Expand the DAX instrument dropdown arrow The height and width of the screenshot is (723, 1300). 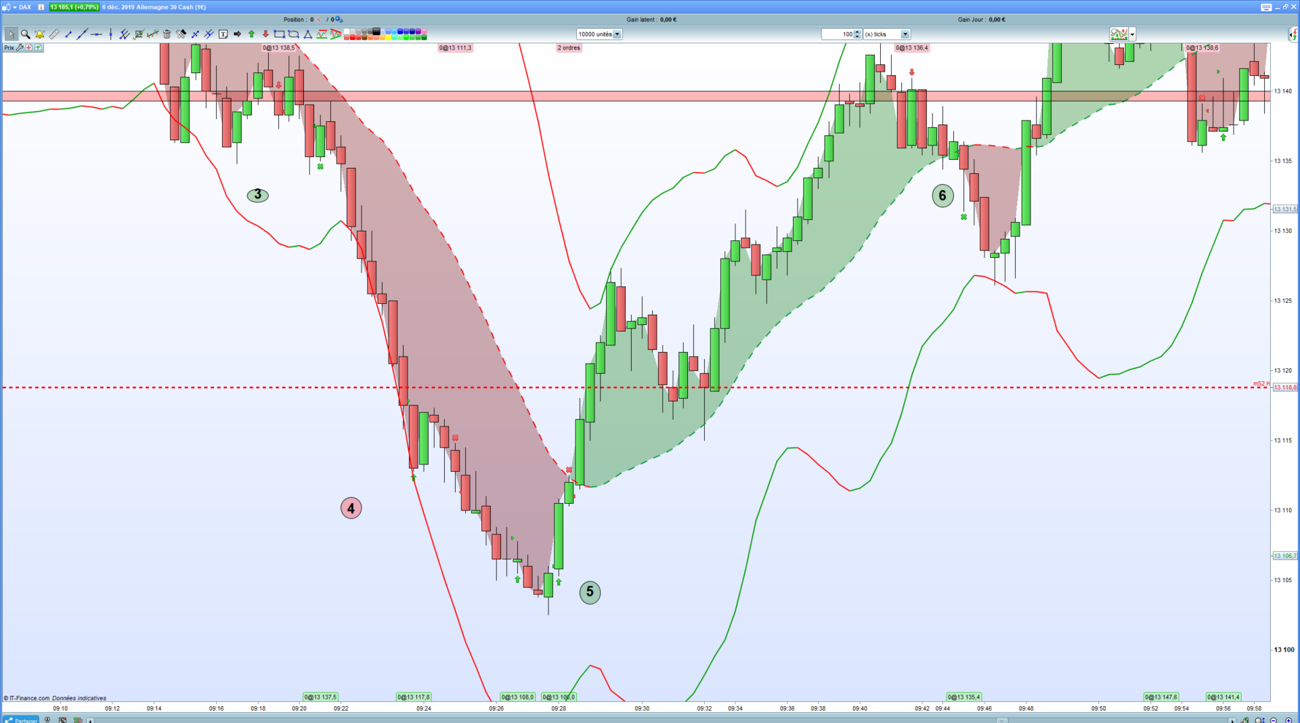point(15,7)
